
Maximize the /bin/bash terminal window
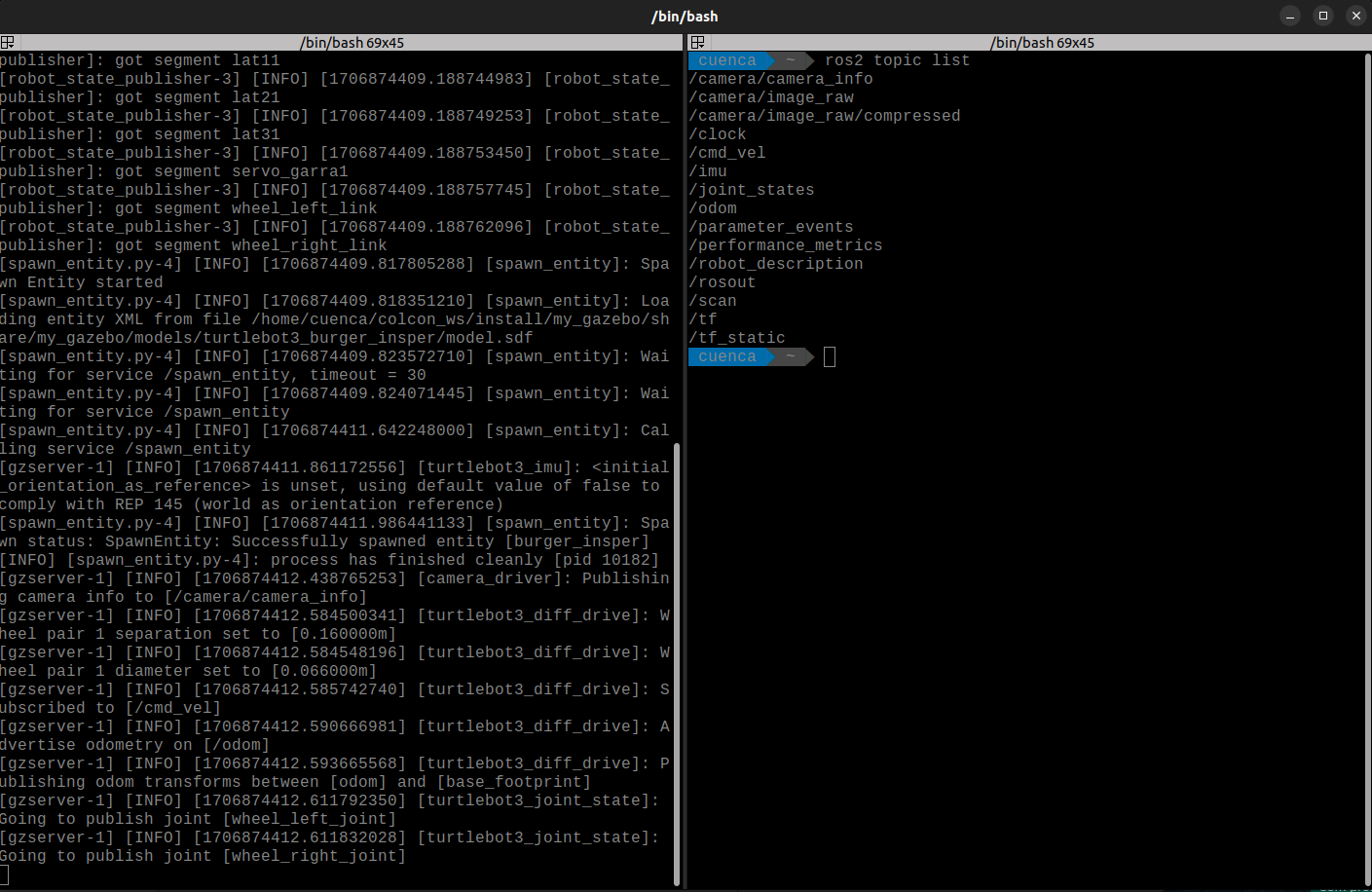tap(1323, 16)
